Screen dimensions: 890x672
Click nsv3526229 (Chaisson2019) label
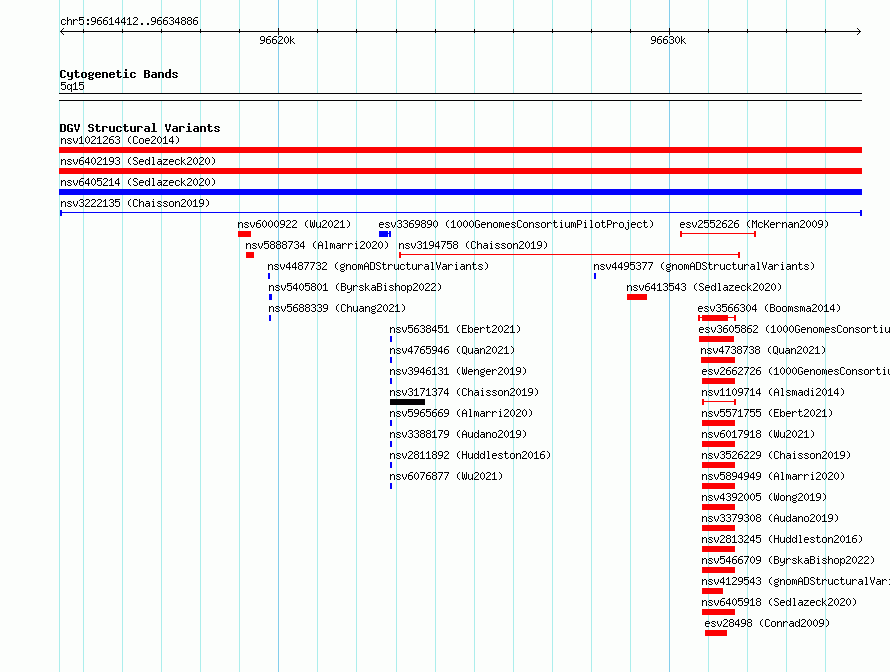click(x=776, y=455)
